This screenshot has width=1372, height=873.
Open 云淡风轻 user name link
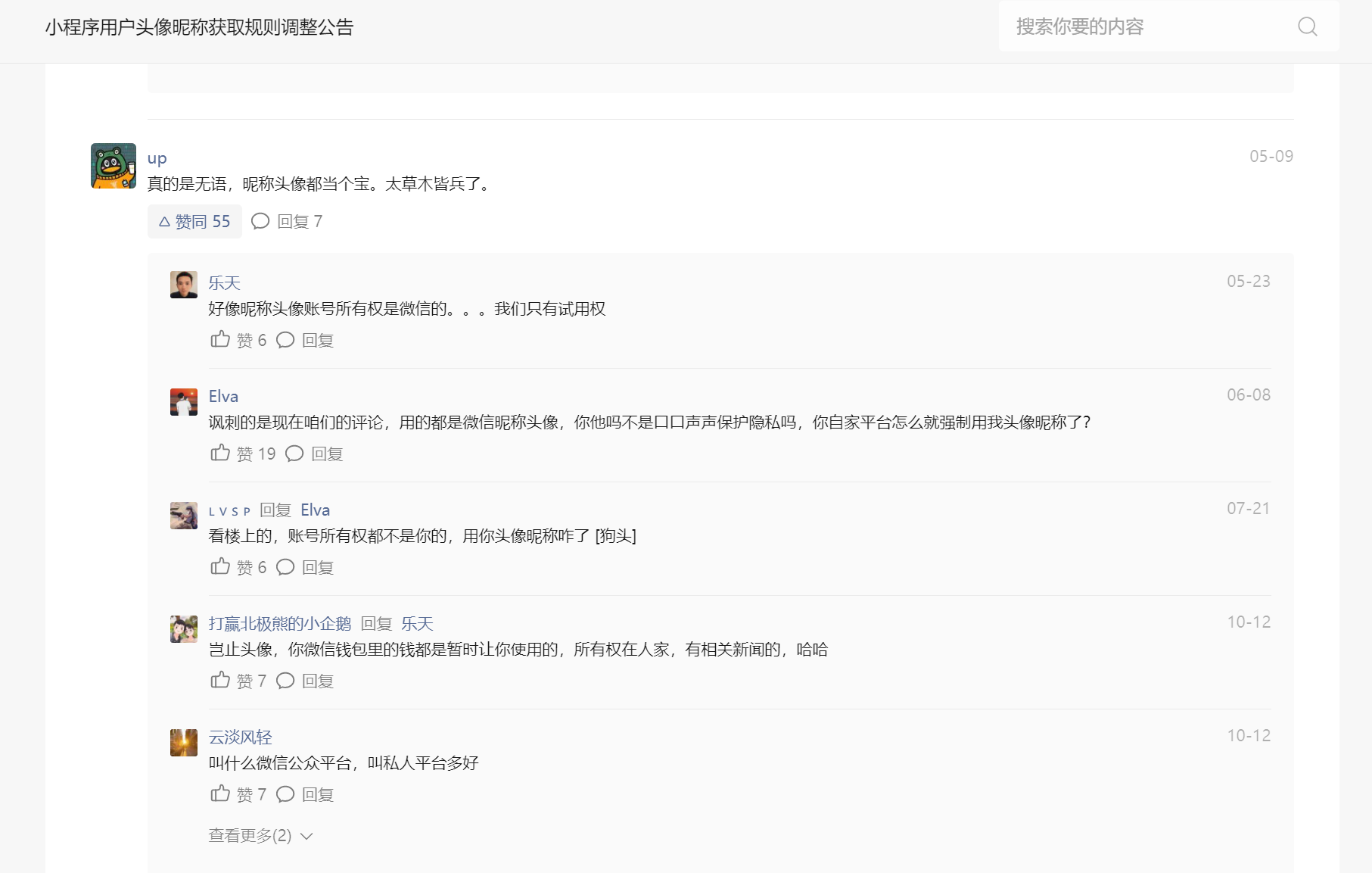point(240,737)
